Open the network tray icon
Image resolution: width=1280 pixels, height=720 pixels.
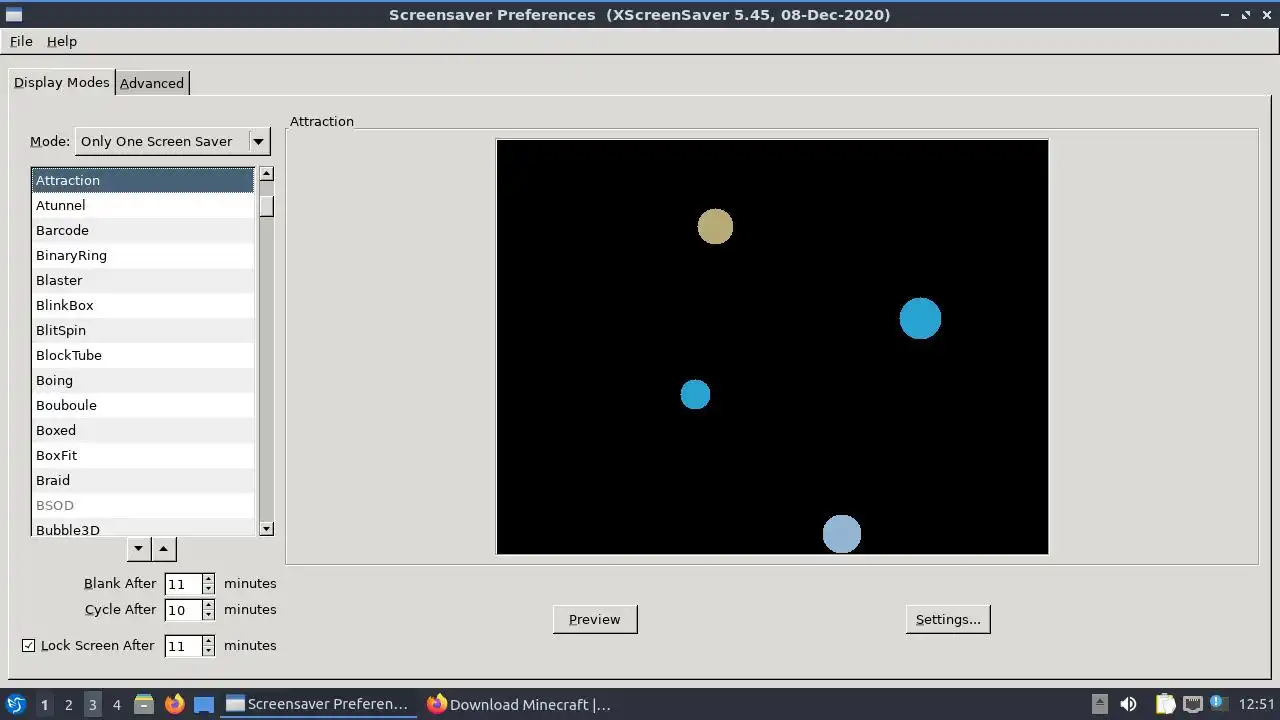click(1192, 704)
